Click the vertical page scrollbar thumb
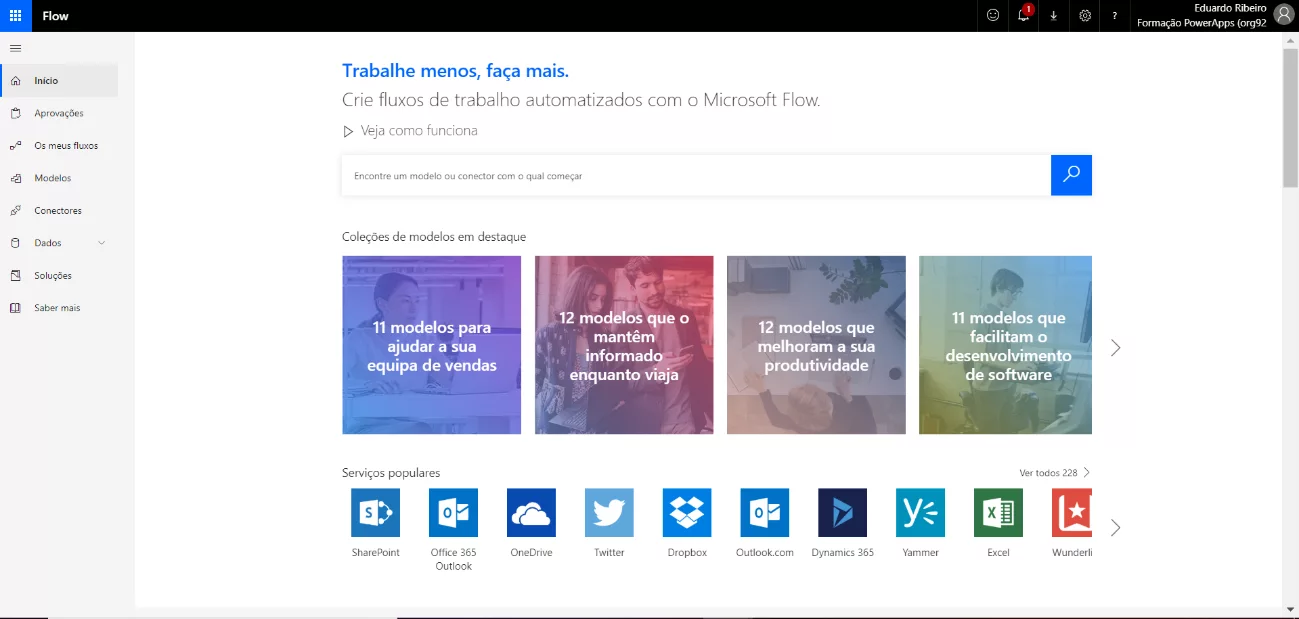Viewport: 1299px width, 619px height. 1291,117
